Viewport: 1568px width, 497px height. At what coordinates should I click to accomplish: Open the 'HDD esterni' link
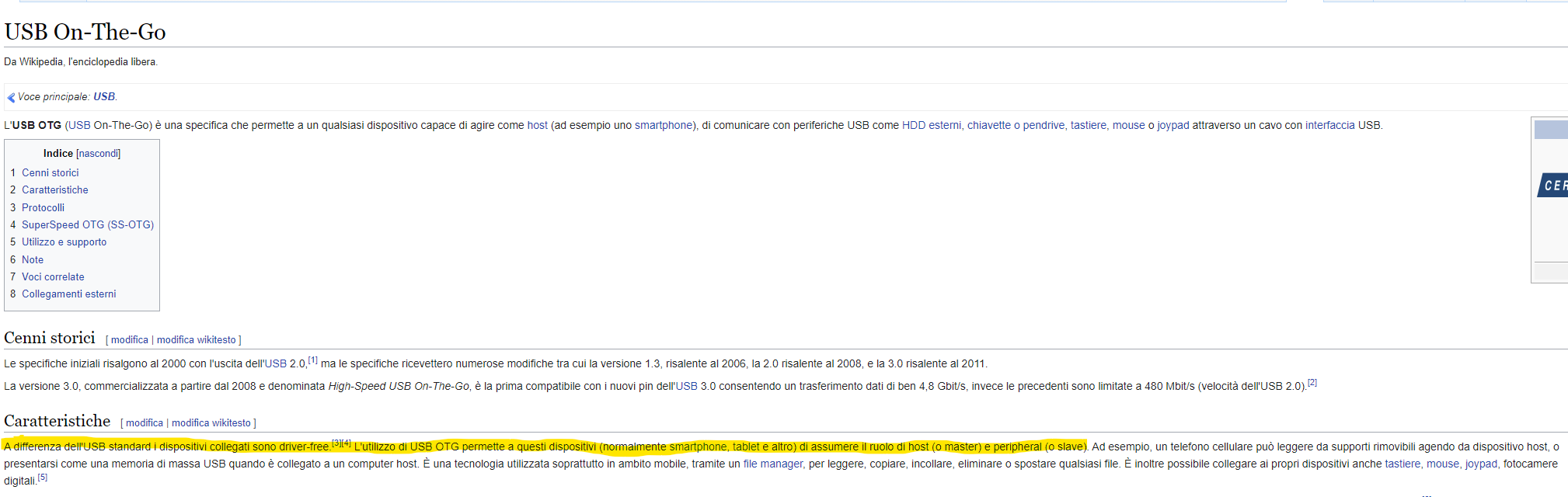coord(932,125)
